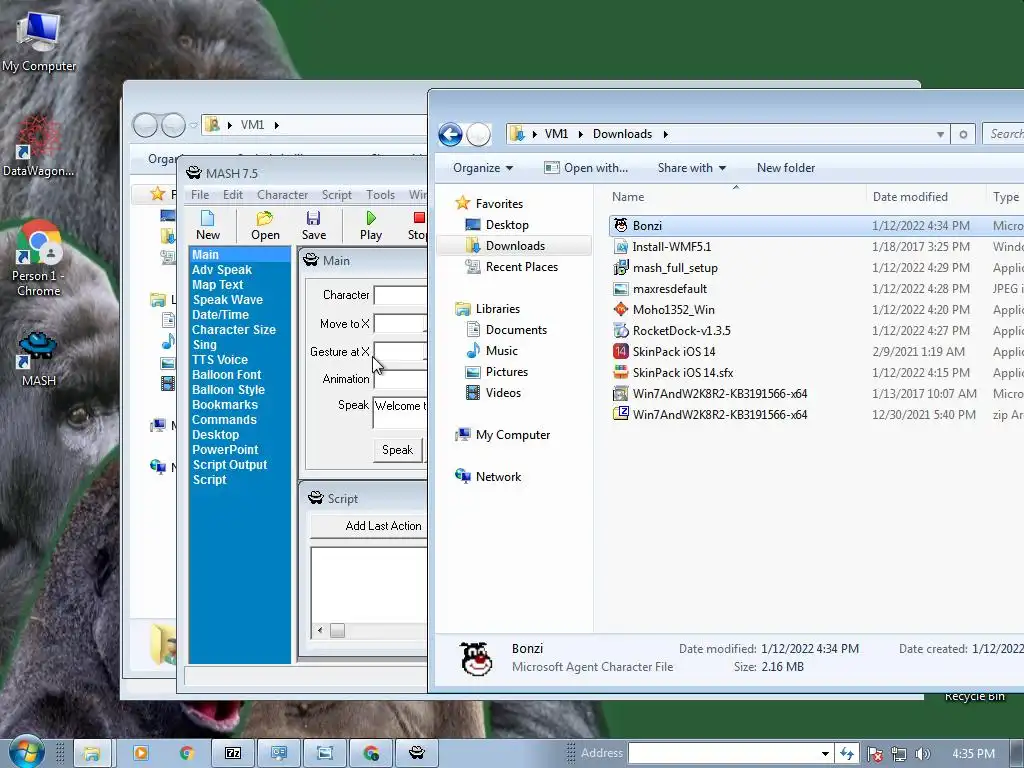Click the Open with... button
This screenshot has height=768, width=1024.
(x=586, y=168)
